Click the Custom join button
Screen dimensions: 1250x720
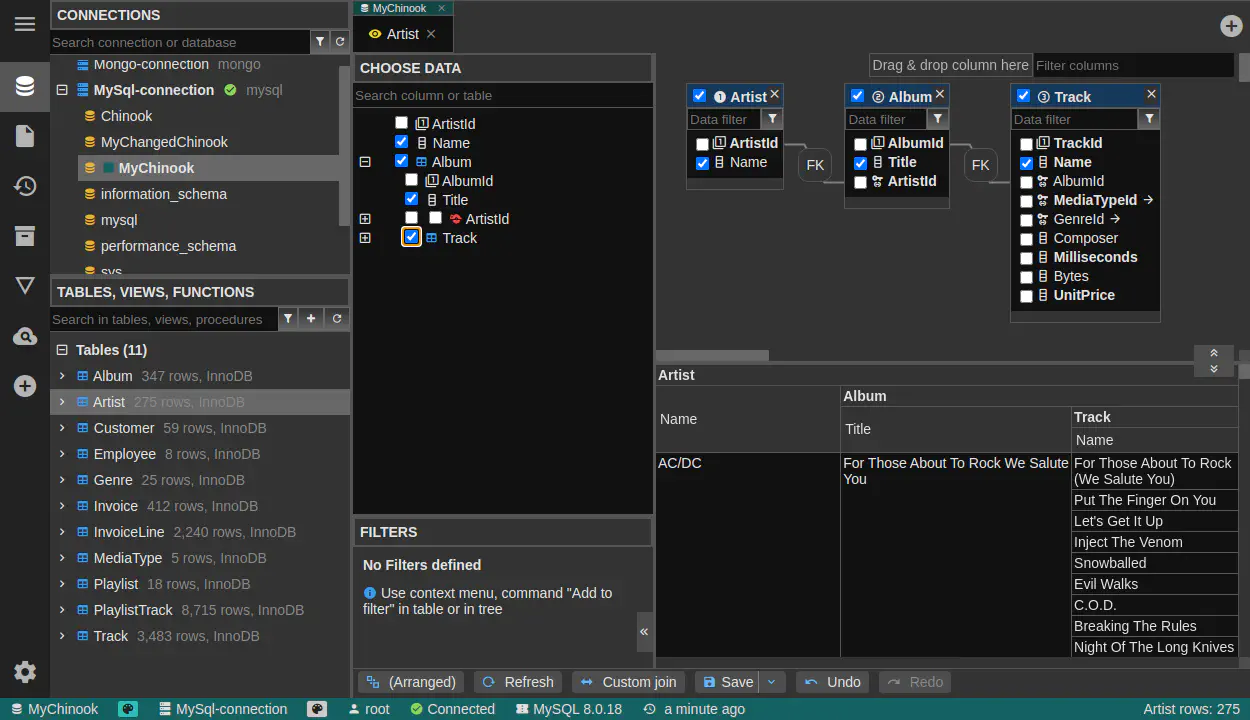click(629, 682)
